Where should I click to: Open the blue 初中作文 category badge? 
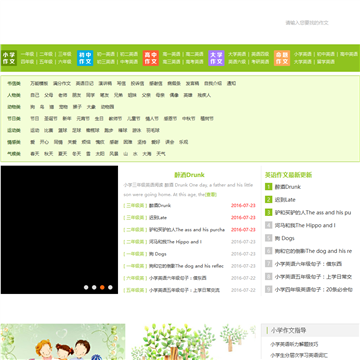85,58
